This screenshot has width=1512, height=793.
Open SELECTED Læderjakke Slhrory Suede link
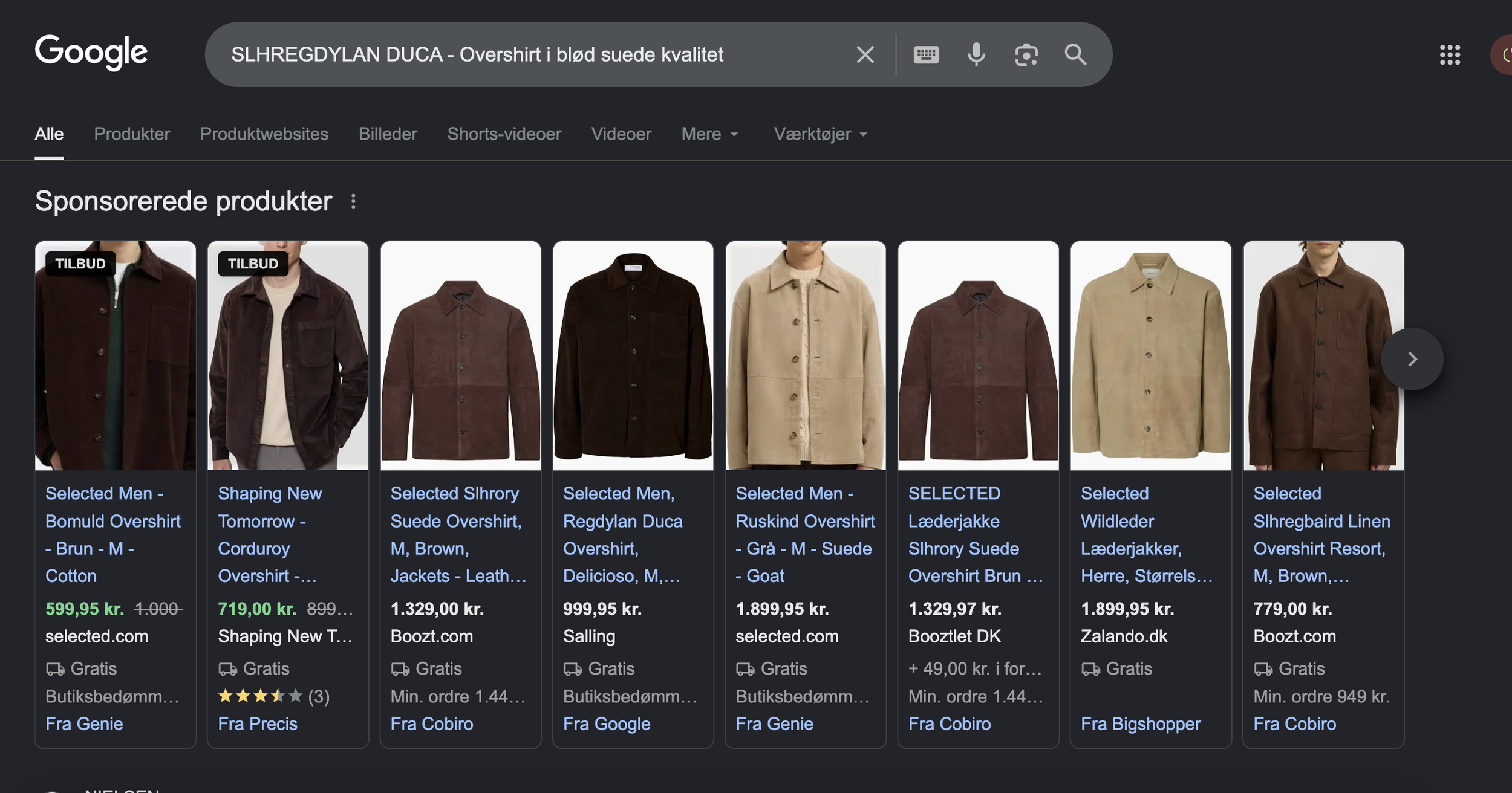click(x=976, y=535)
